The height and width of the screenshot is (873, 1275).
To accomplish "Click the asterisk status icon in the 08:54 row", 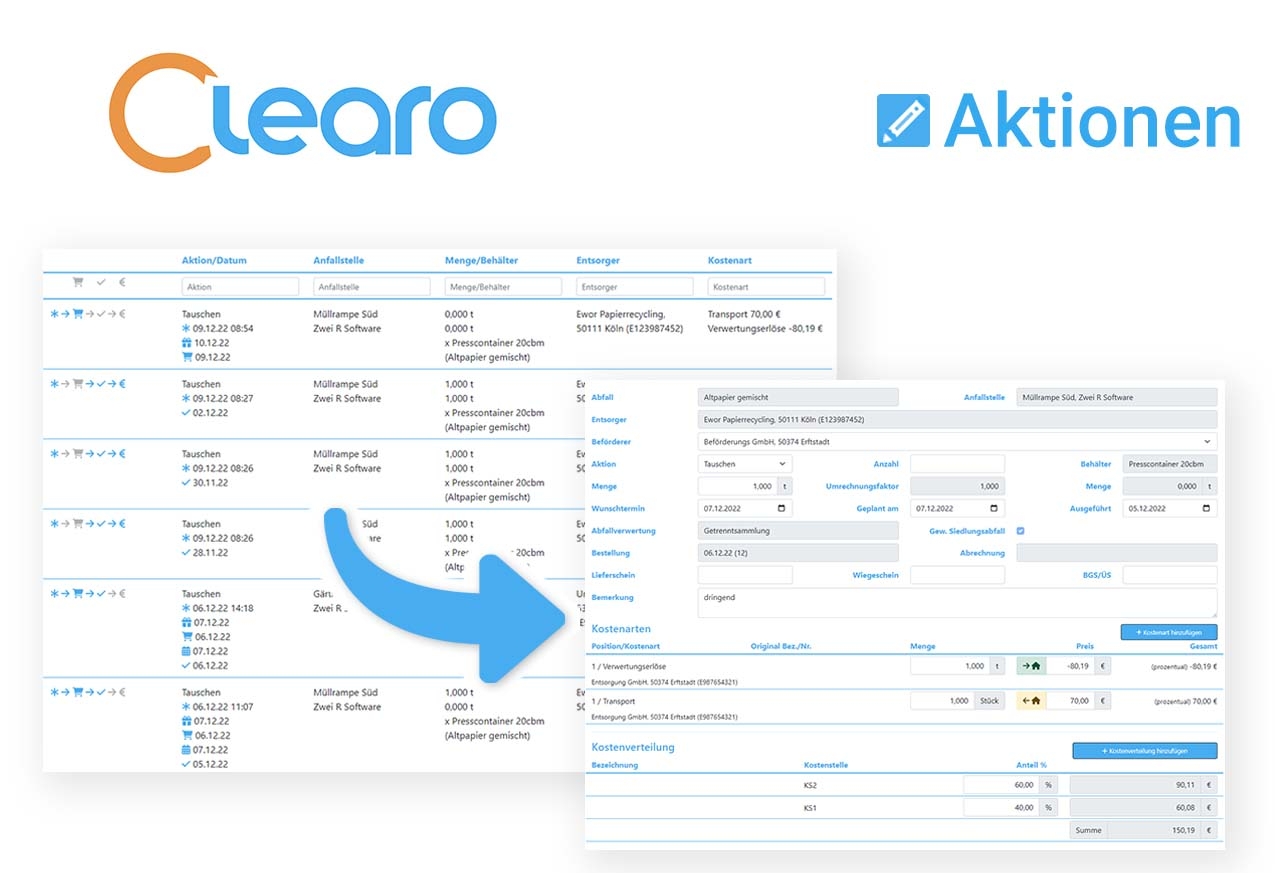I will click(x=54, y=314).
